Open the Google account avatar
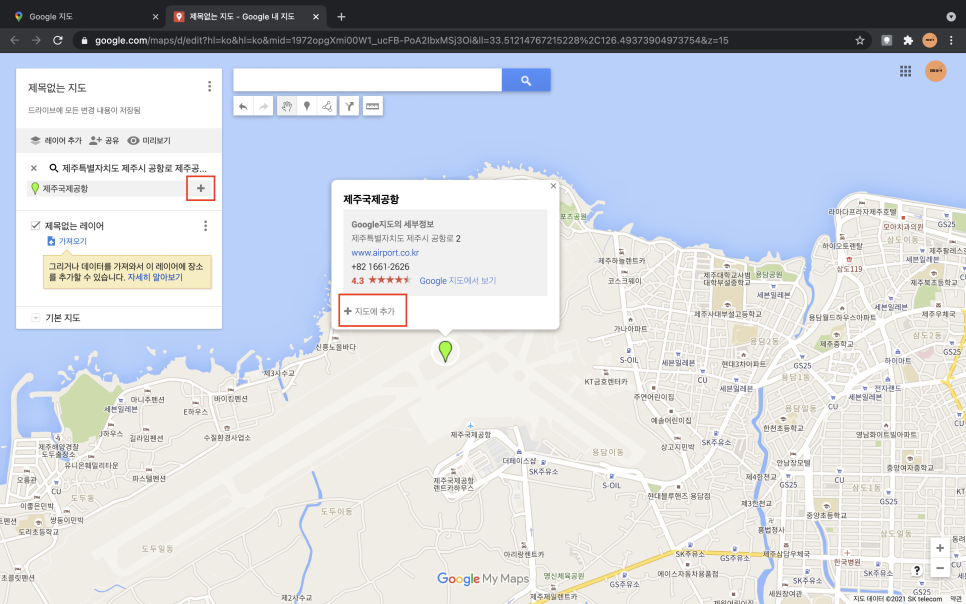Image resolution: width=966 pixels, height=604 pixels. pyautogui.click(x=935, y=71)
